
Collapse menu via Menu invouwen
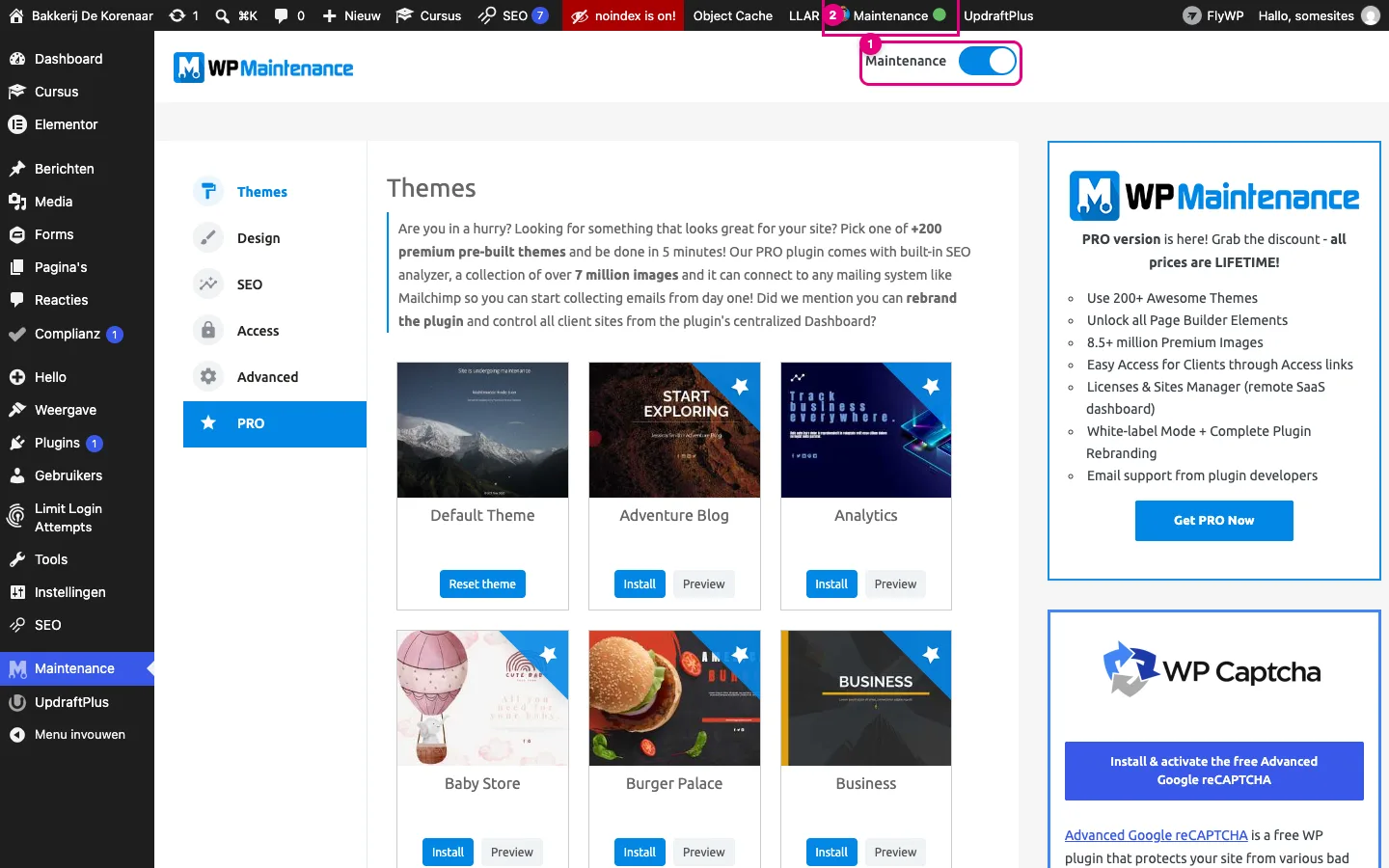point(77,735)
